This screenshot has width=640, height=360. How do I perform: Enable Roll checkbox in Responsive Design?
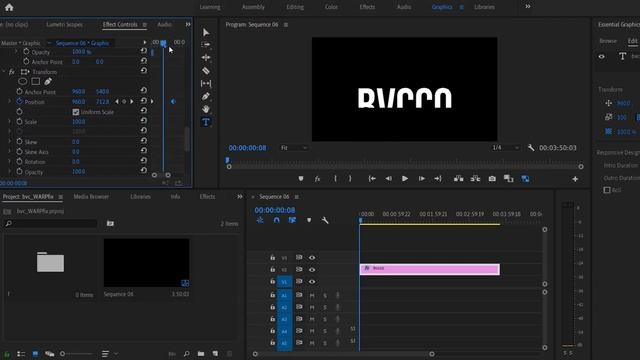[x=607, y=190]
